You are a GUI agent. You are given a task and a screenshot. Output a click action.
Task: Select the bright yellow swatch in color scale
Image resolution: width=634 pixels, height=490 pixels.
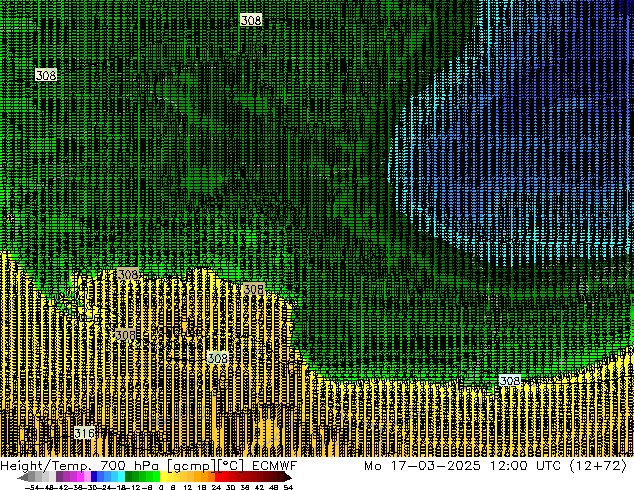pos(163,477)
